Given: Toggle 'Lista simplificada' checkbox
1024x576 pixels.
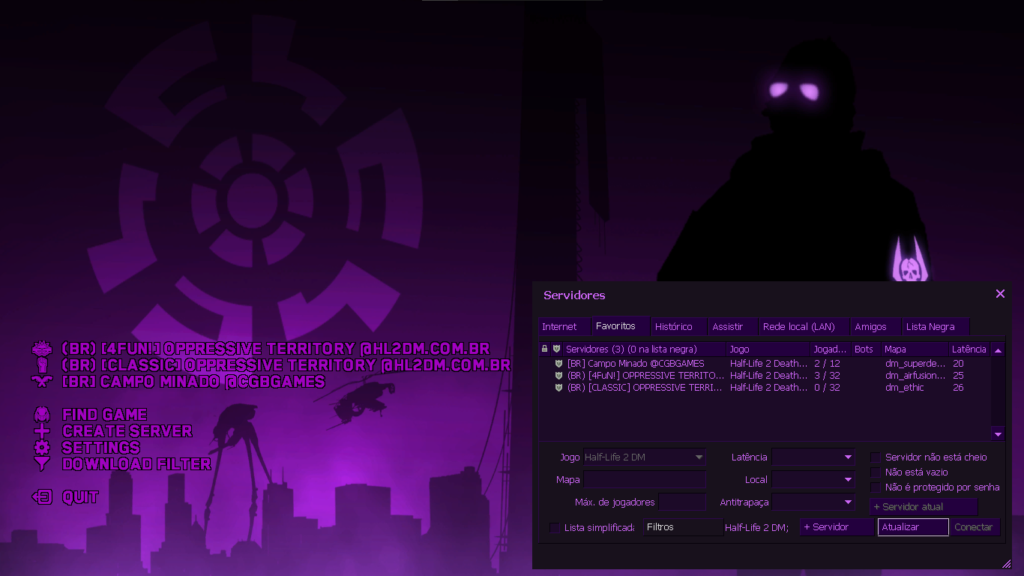Looking at the screenshot, I should pos(555,528).
